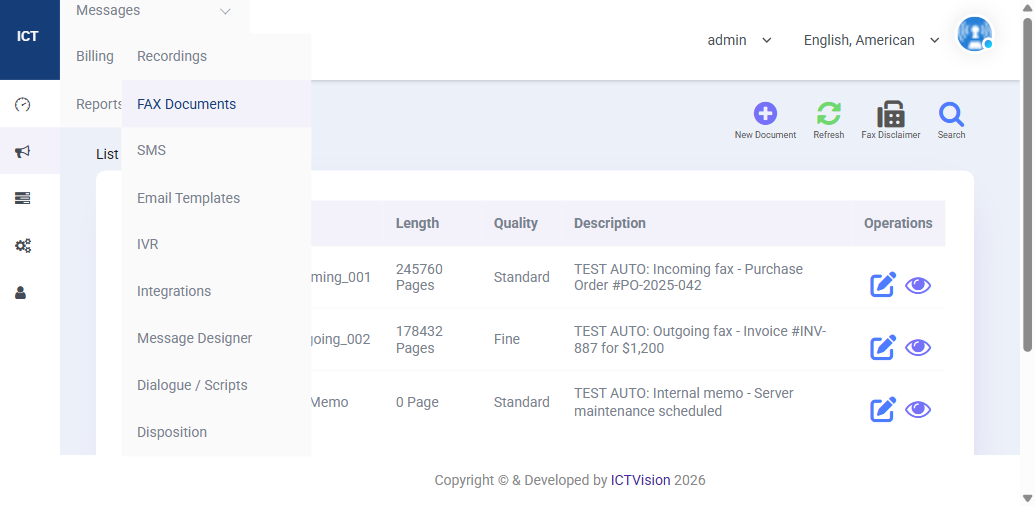Open the user person sidebar icon
The height and width of the screenshot is (506, 1035).
(x=20, y=293)
